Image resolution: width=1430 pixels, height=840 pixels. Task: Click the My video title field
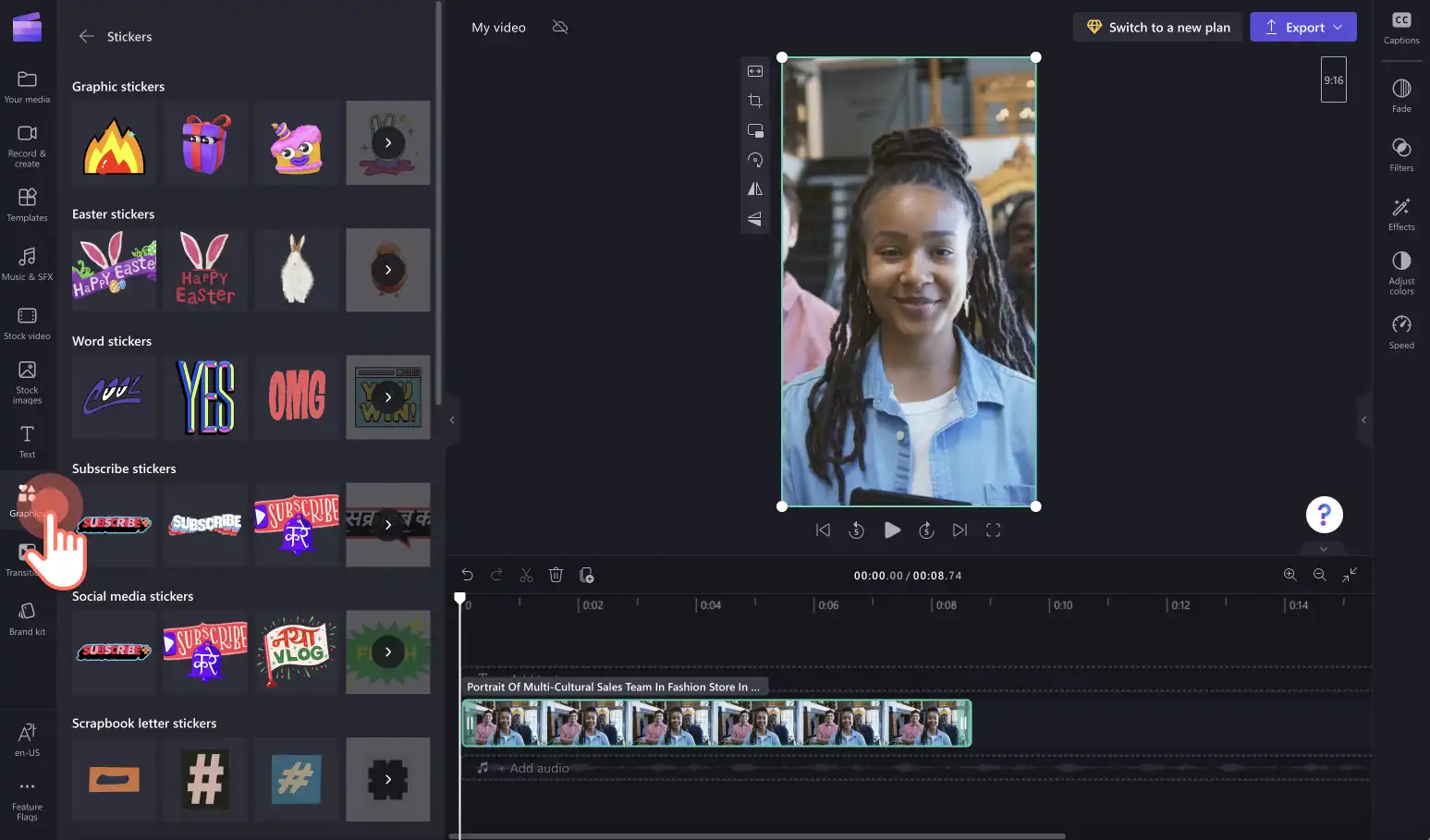coord(498,27)
